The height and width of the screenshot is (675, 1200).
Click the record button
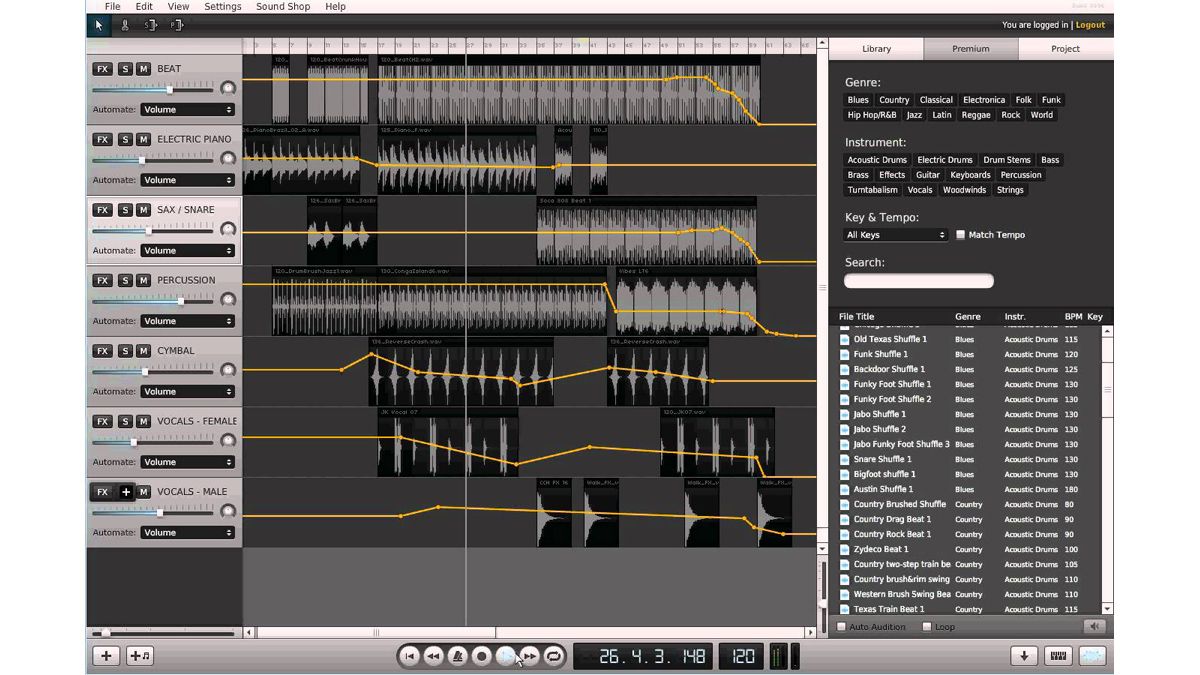coord(481,656)
